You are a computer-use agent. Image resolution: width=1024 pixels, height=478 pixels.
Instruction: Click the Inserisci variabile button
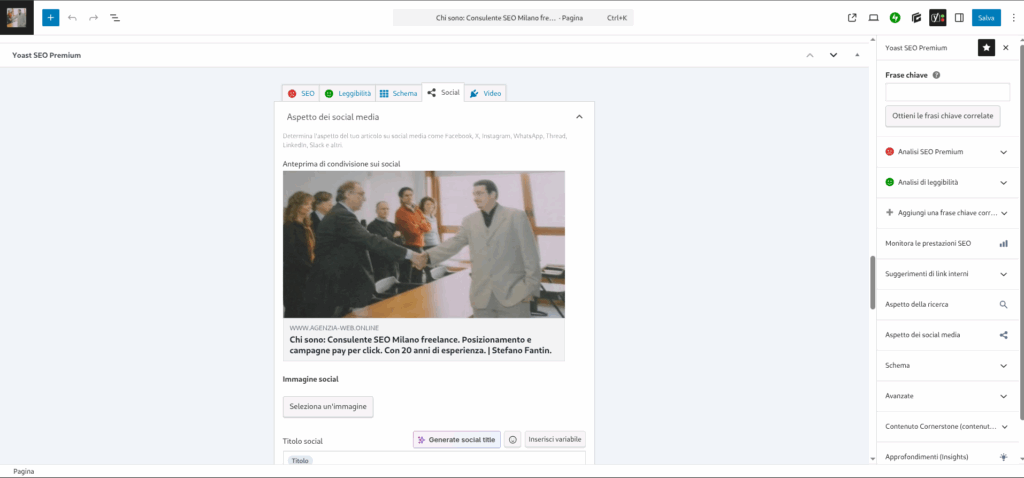[555, 439]
